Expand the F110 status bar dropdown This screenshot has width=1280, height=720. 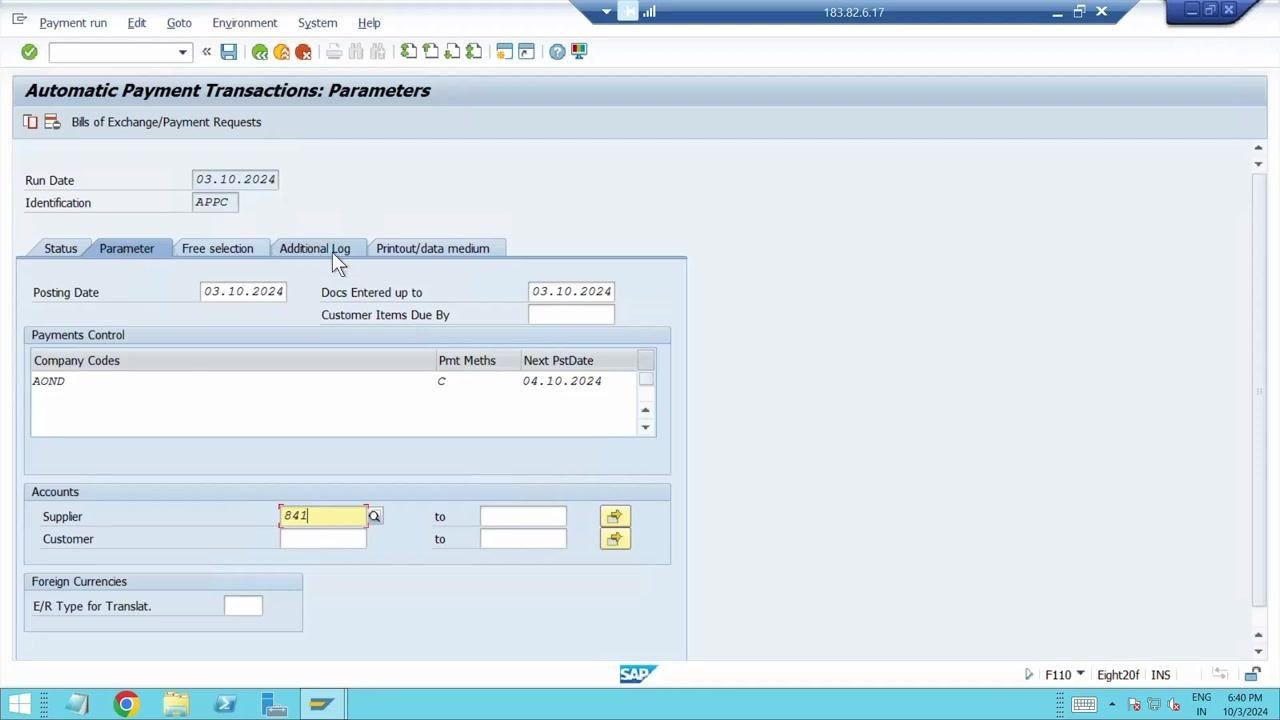pos(1080,674)
